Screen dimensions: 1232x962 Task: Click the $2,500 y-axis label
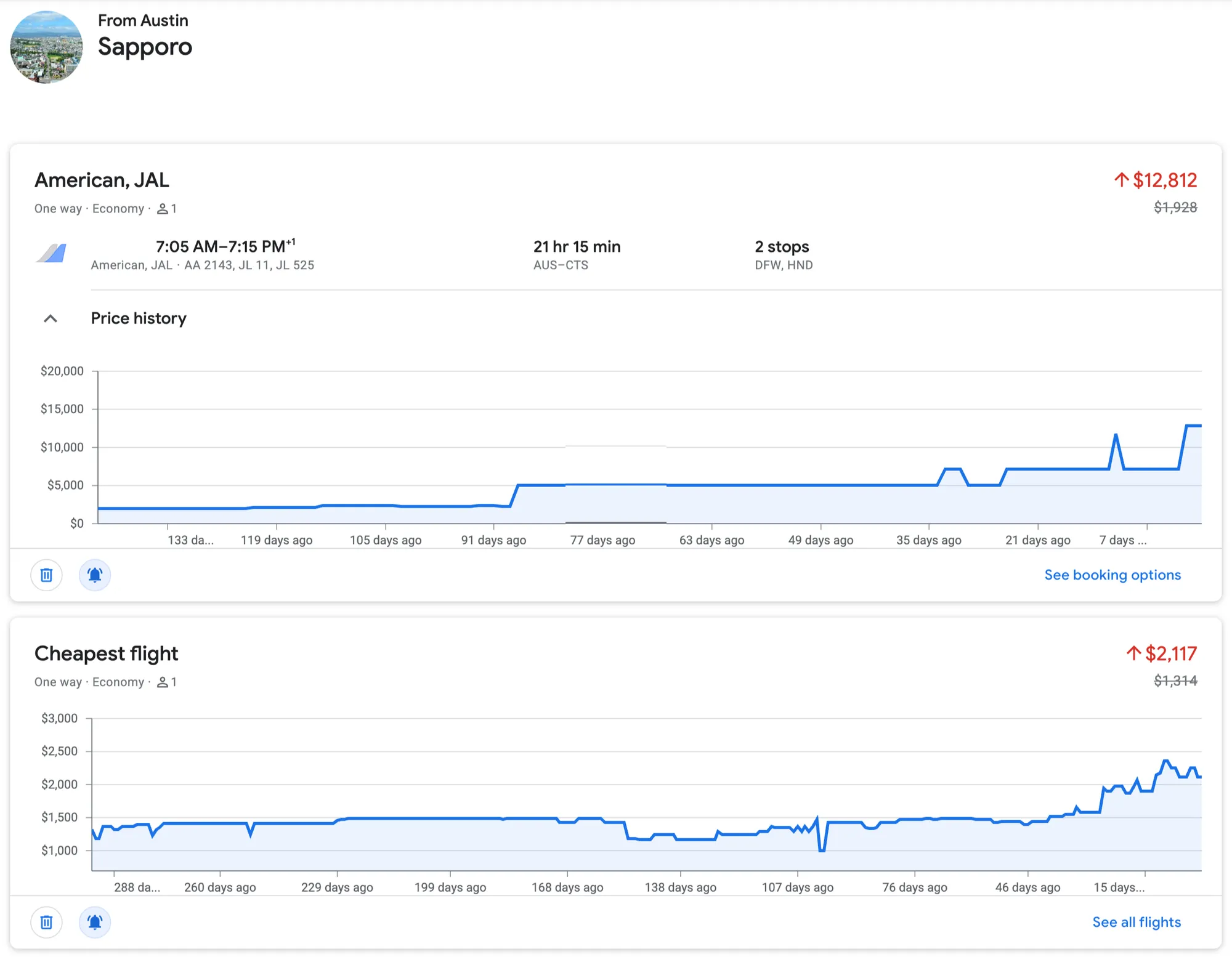tap(59, 751)
